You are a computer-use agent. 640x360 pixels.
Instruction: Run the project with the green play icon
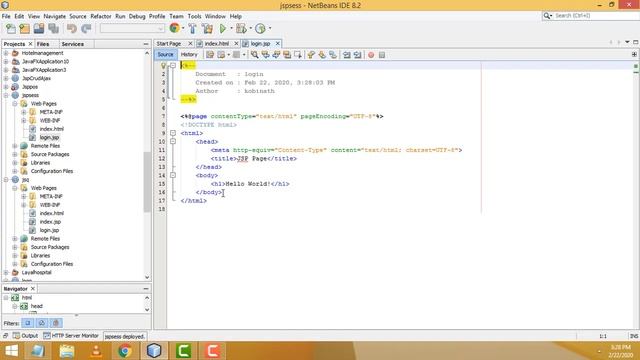click(x=223, y=29)
